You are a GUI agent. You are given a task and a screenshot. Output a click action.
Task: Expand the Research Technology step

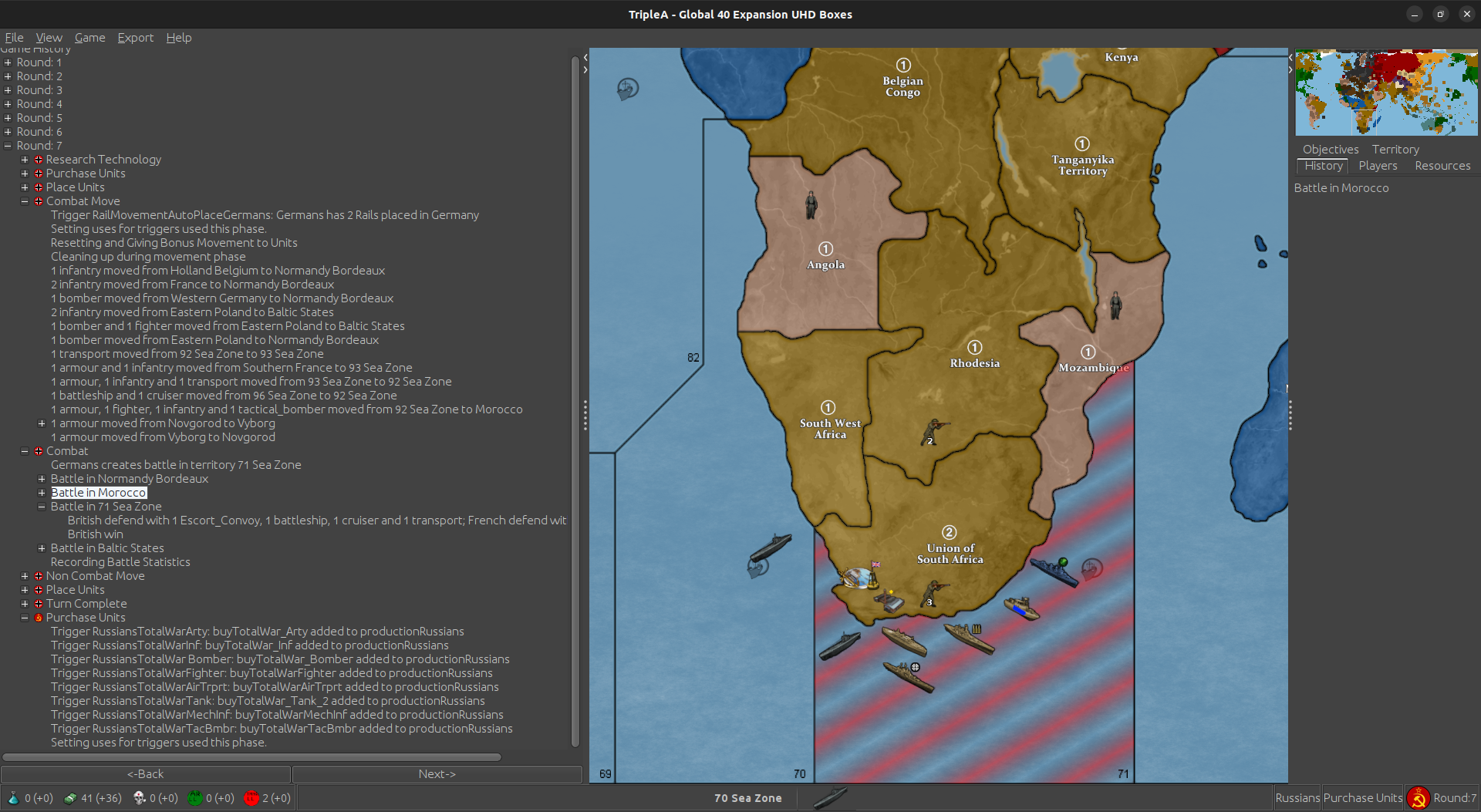(x=25, y=160)
